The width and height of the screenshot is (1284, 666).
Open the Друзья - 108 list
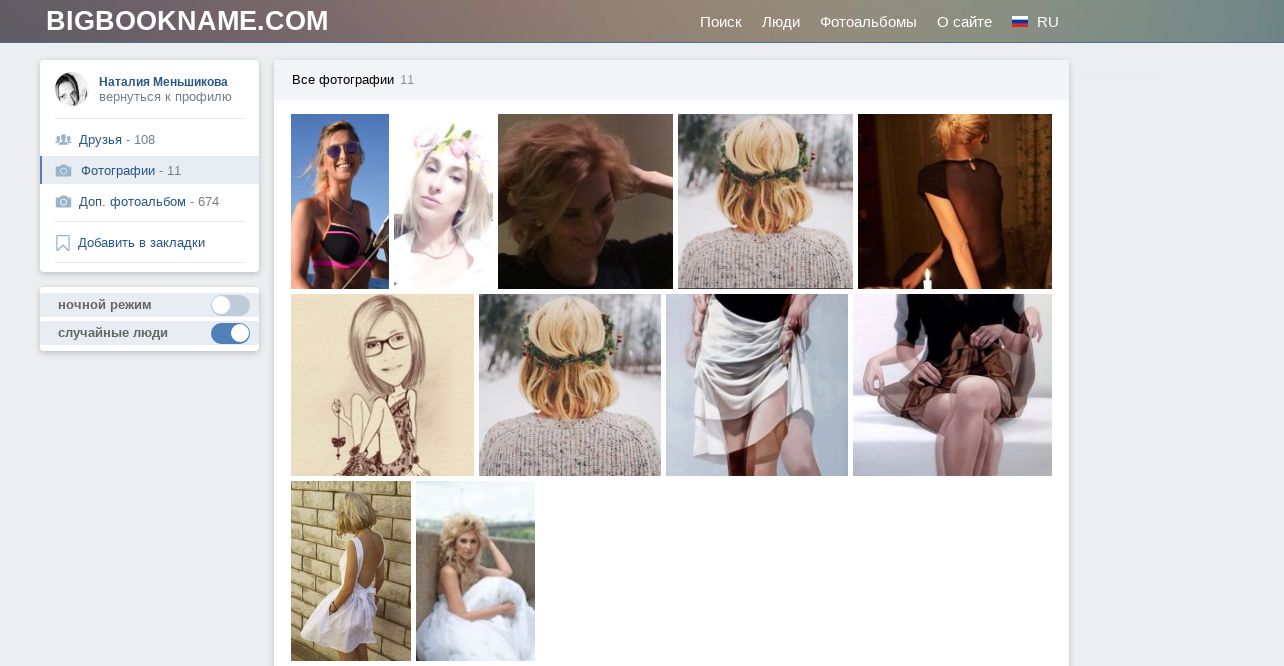tap(117, 140)
